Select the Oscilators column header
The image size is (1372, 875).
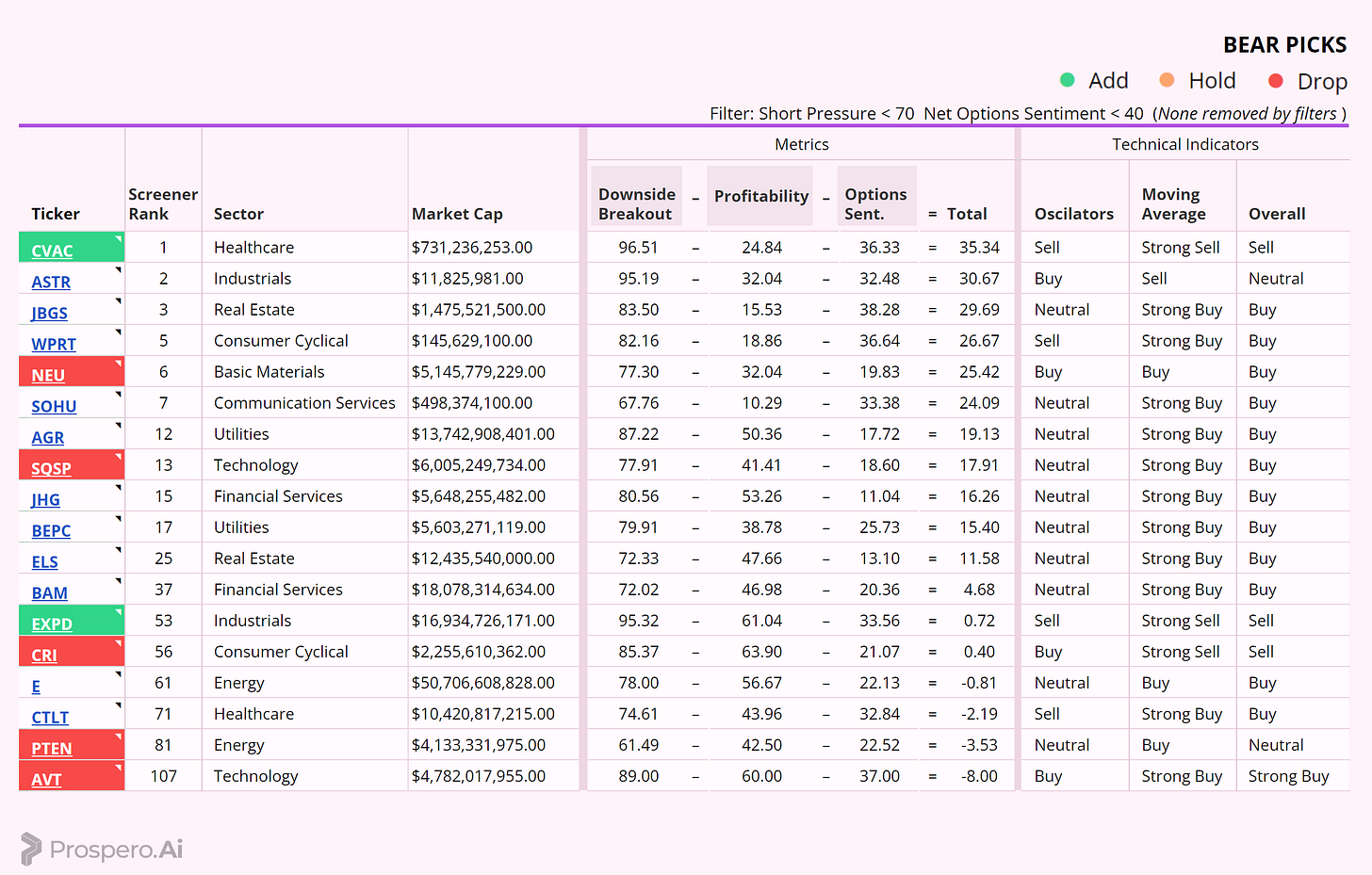[x=1074, y=214]
